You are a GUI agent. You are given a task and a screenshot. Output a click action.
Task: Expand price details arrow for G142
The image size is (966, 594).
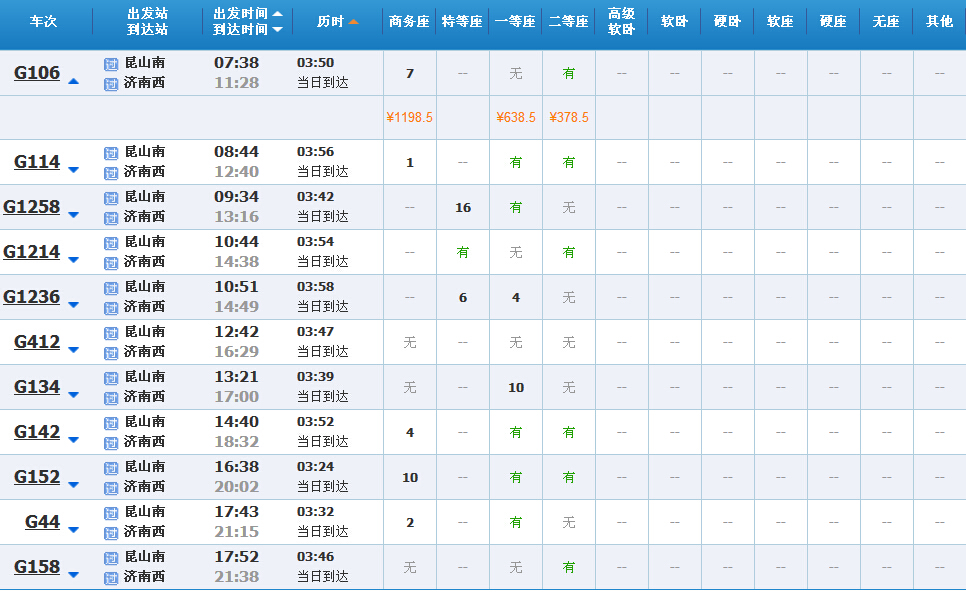click(73, 440)
